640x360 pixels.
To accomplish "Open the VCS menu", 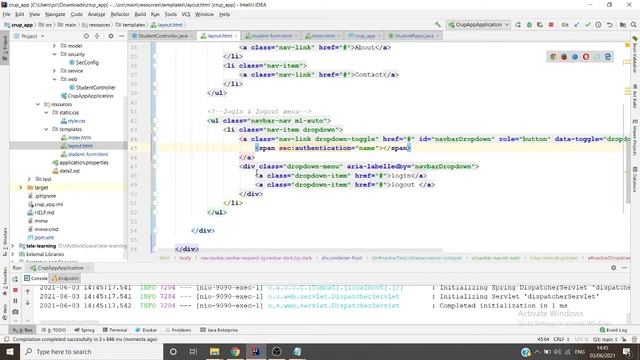I will click(x=186, y=14).
